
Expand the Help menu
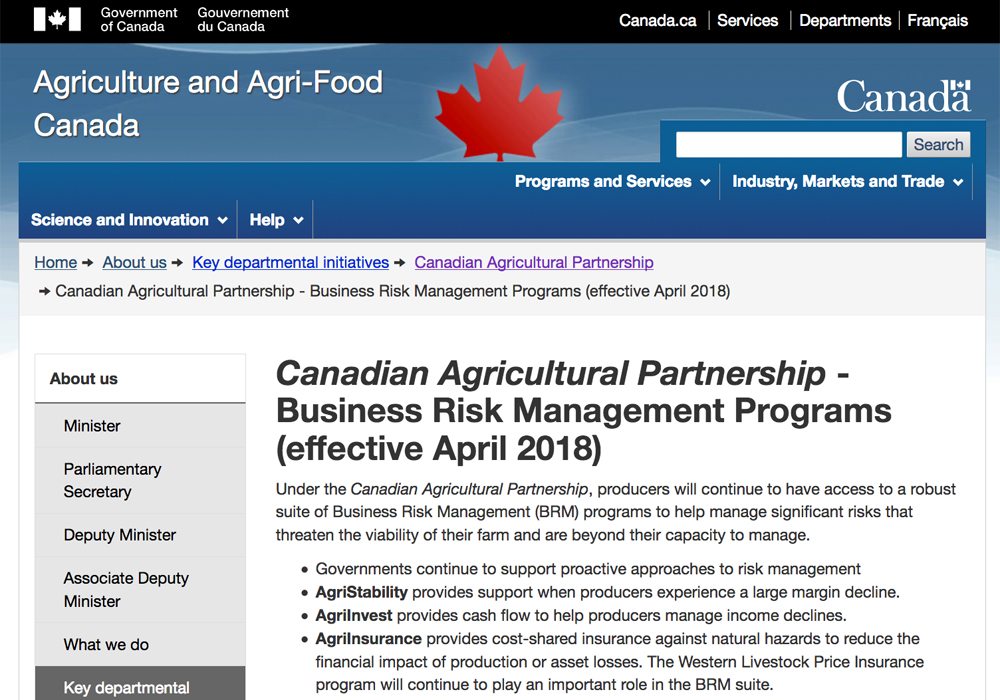coord(276,220)
